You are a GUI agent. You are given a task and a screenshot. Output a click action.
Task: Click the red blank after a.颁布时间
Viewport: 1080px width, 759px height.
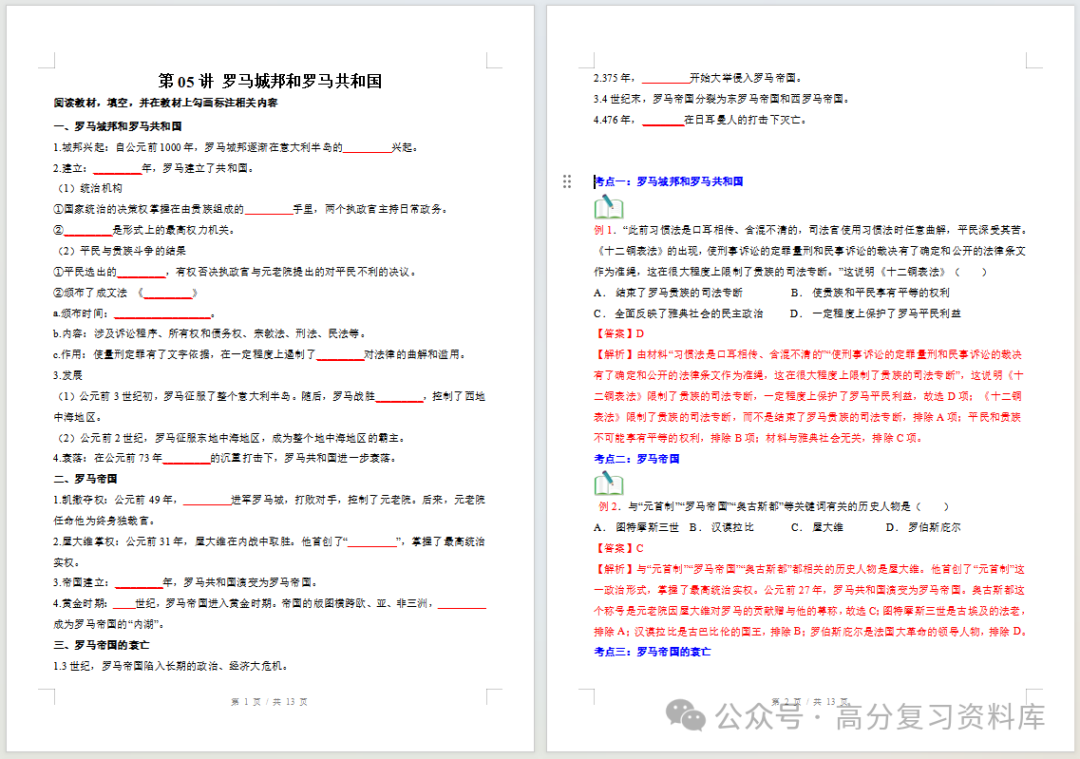tap(163, 314)
